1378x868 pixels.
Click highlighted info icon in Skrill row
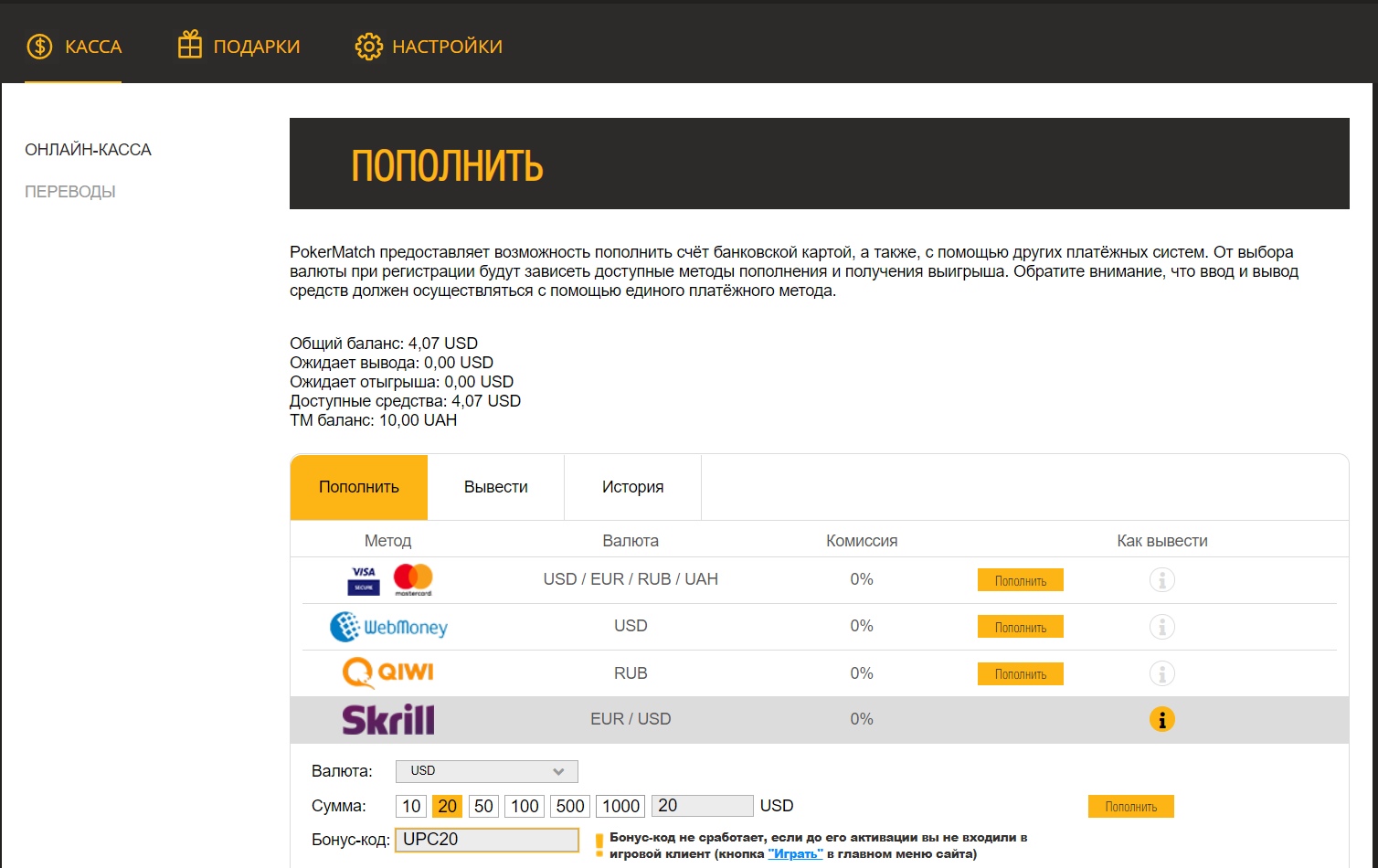tap(1161, 720)
